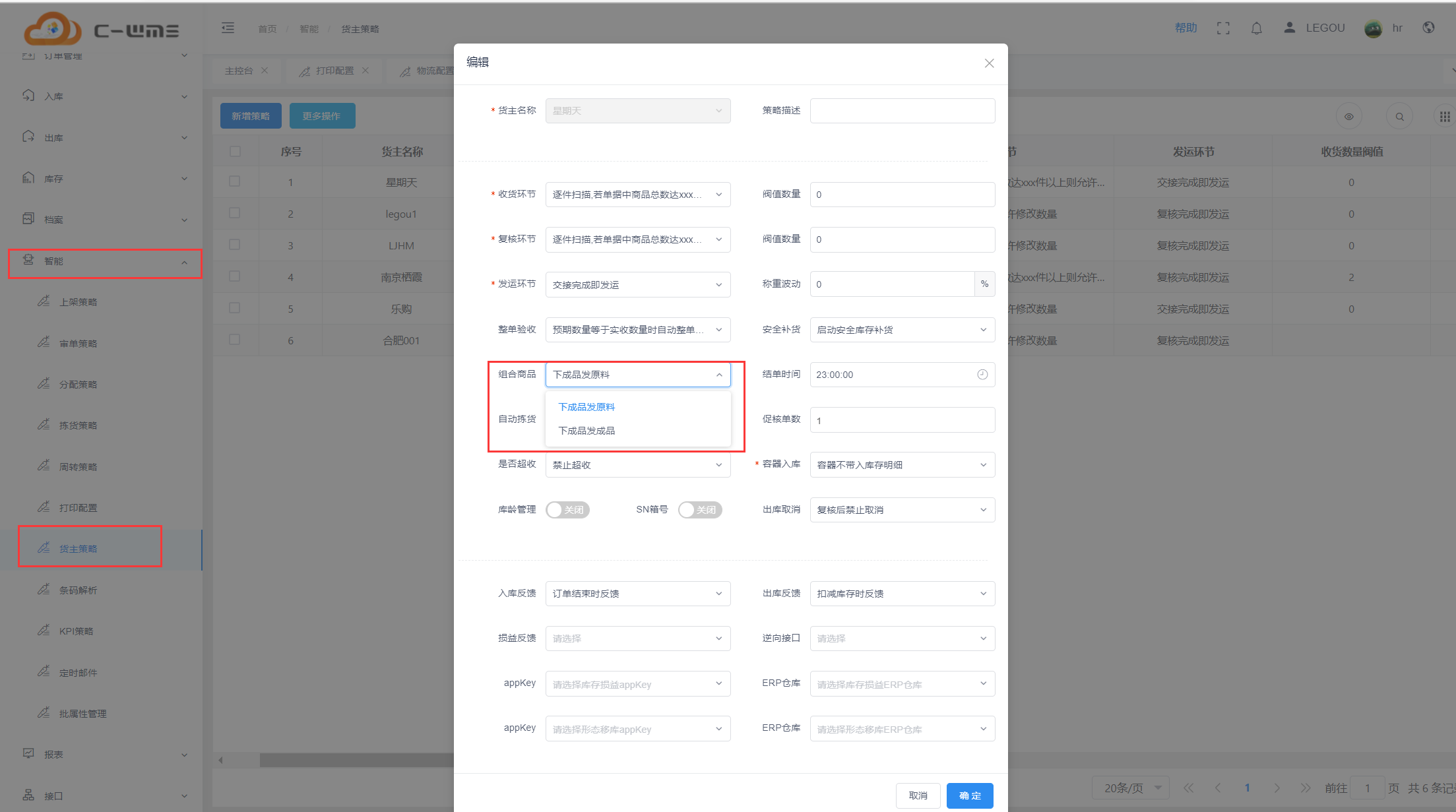Open the 出库取消 dropdown

[902, 510]
